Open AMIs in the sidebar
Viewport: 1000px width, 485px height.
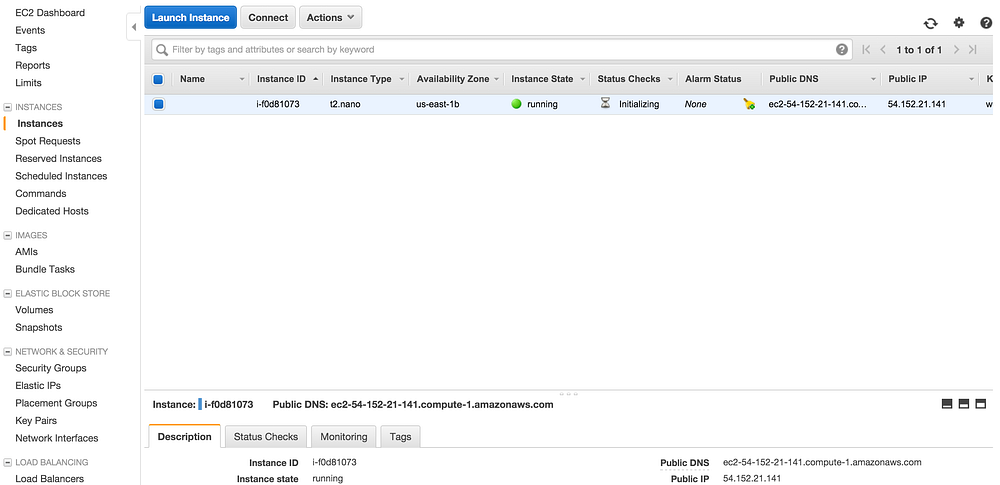tap(26, 252)
